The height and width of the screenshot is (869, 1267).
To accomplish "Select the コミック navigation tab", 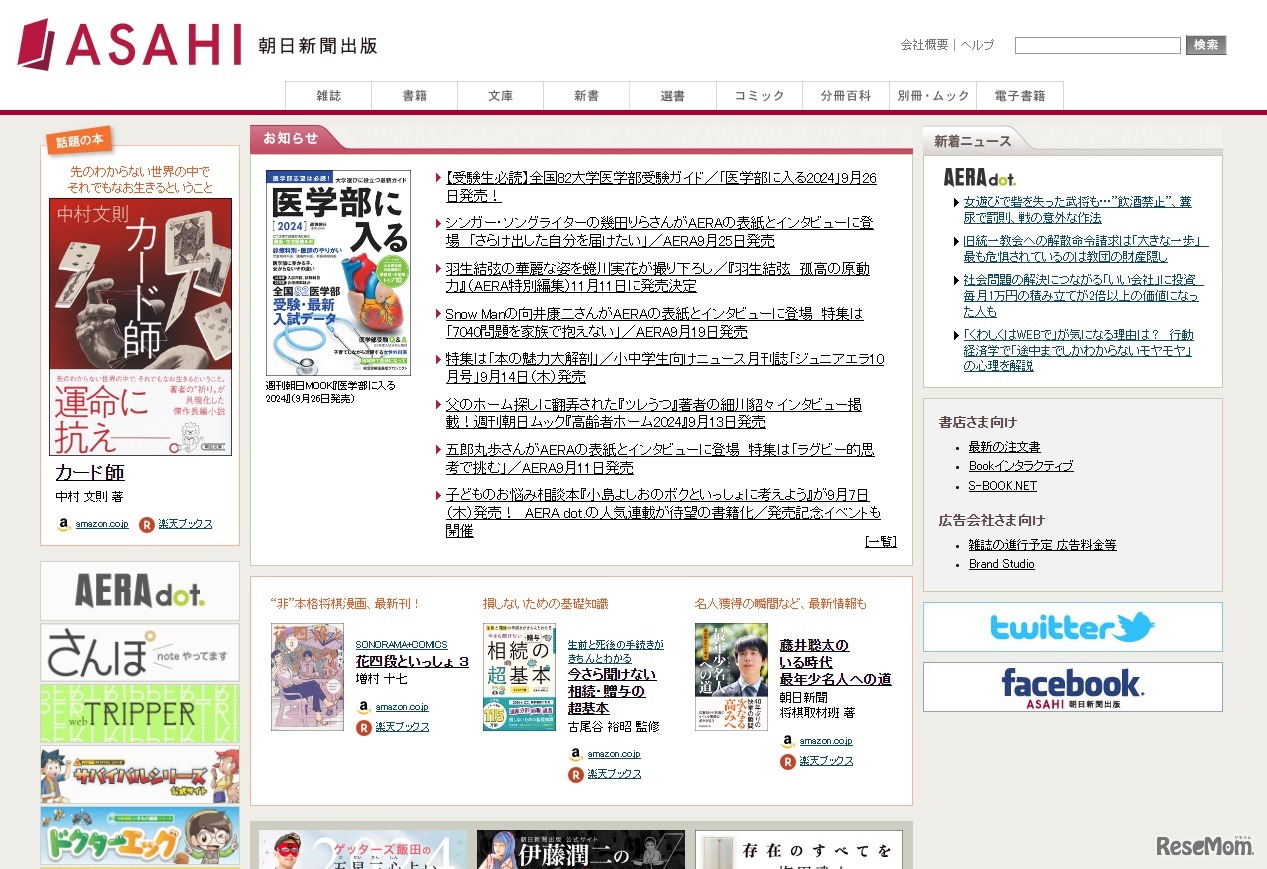I will (x=758, y=95).
